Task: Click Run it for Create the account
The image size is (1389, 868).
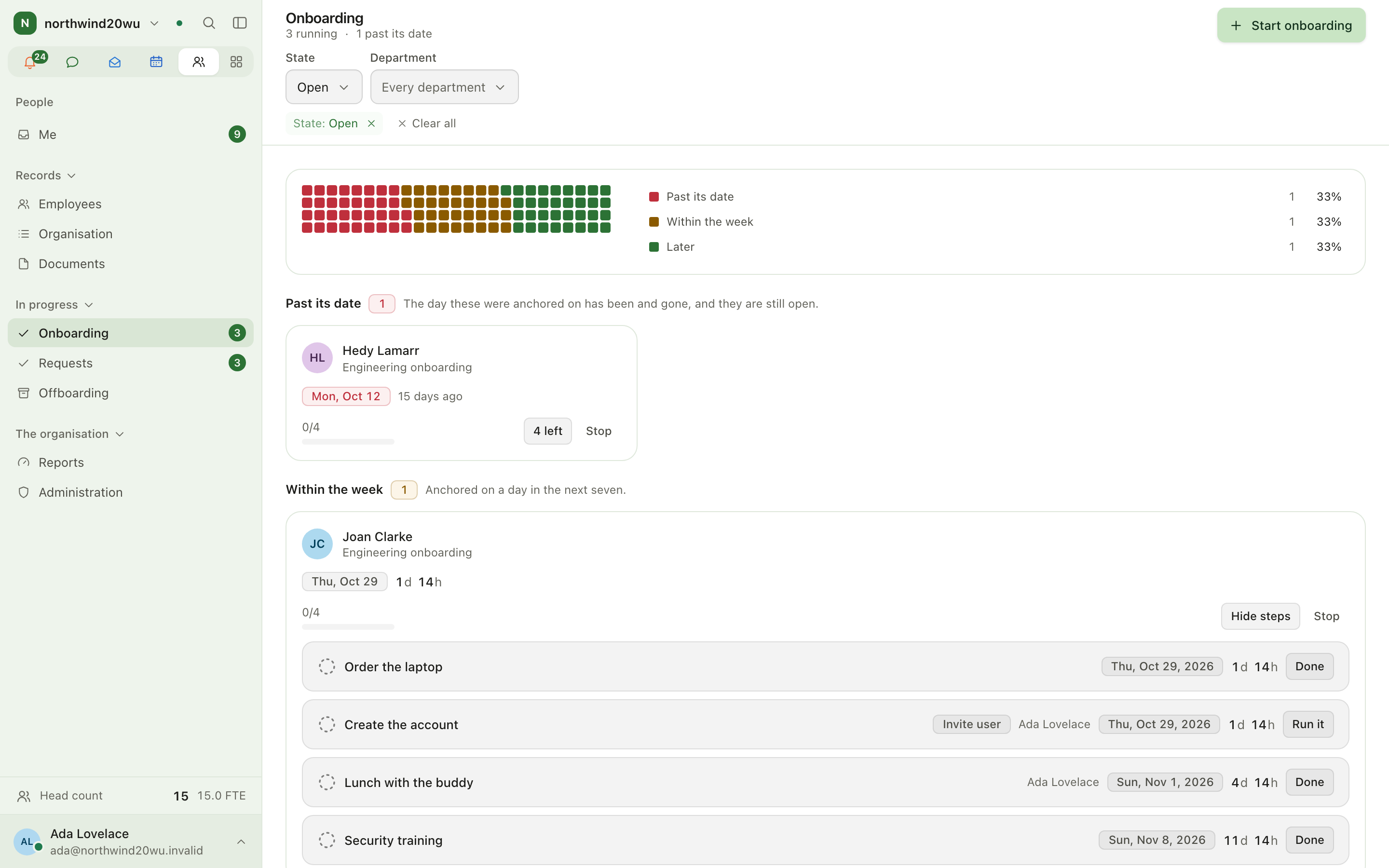Action: pyautogui.click(x=1307, y=724)
